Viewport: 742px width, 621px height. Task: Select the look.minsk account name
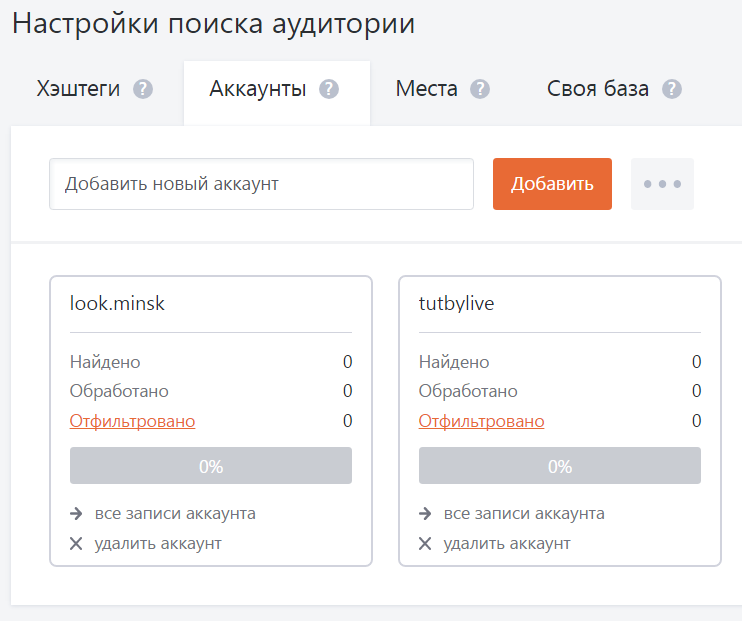coord(117,303)
